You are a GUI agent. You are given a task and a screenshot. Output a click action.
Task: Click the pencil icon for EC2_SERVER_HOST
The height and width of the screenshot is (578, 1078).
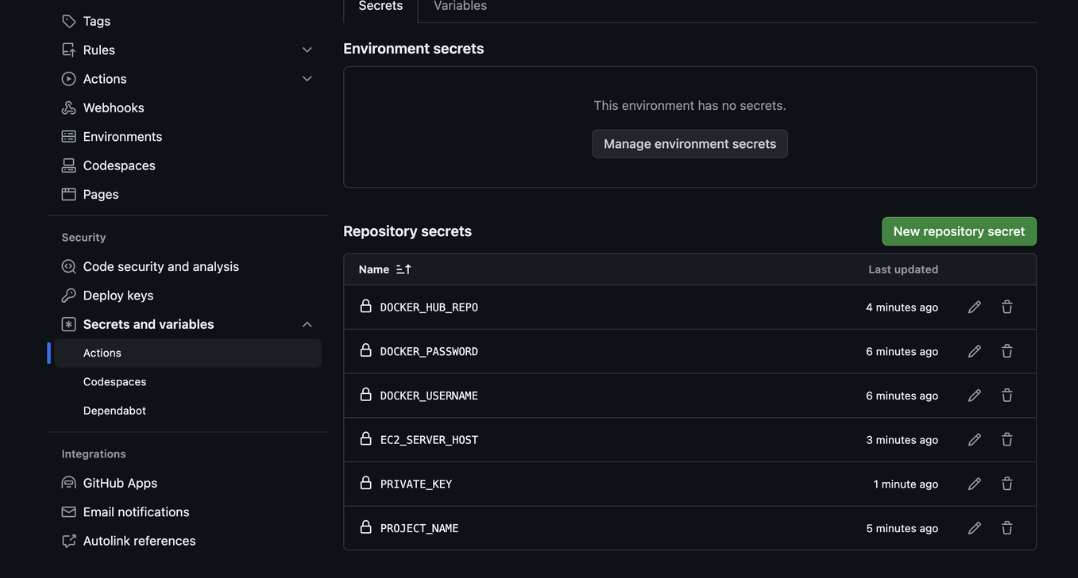(x=974, y=440)
